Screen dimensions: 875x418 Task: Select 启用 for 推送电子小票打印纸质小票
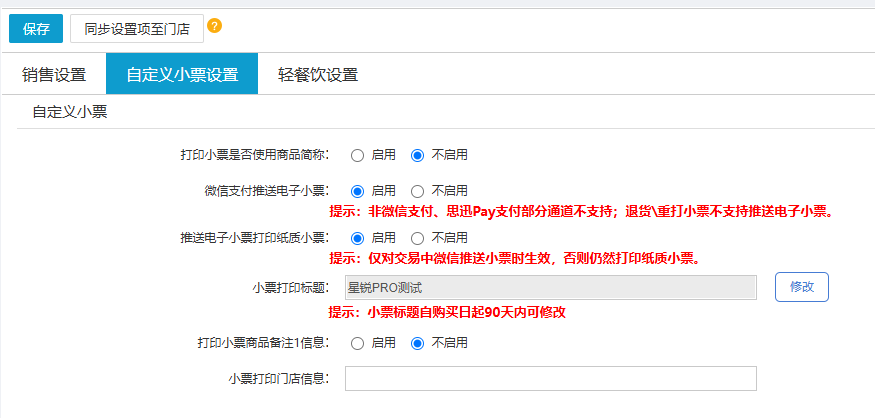[x=357, y=238]
